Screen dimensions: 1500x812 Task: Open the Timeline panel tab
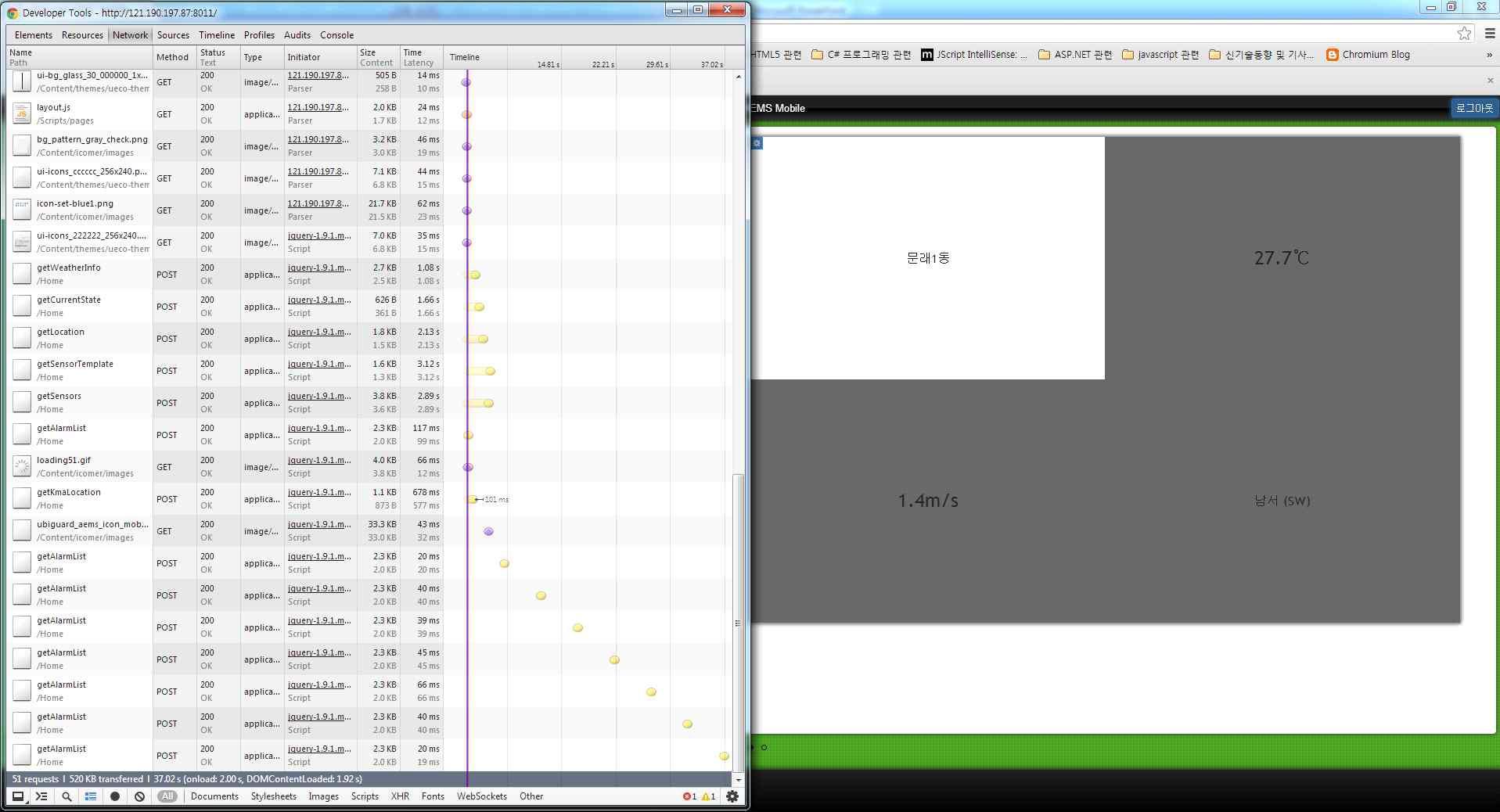(x=217, y=35)
